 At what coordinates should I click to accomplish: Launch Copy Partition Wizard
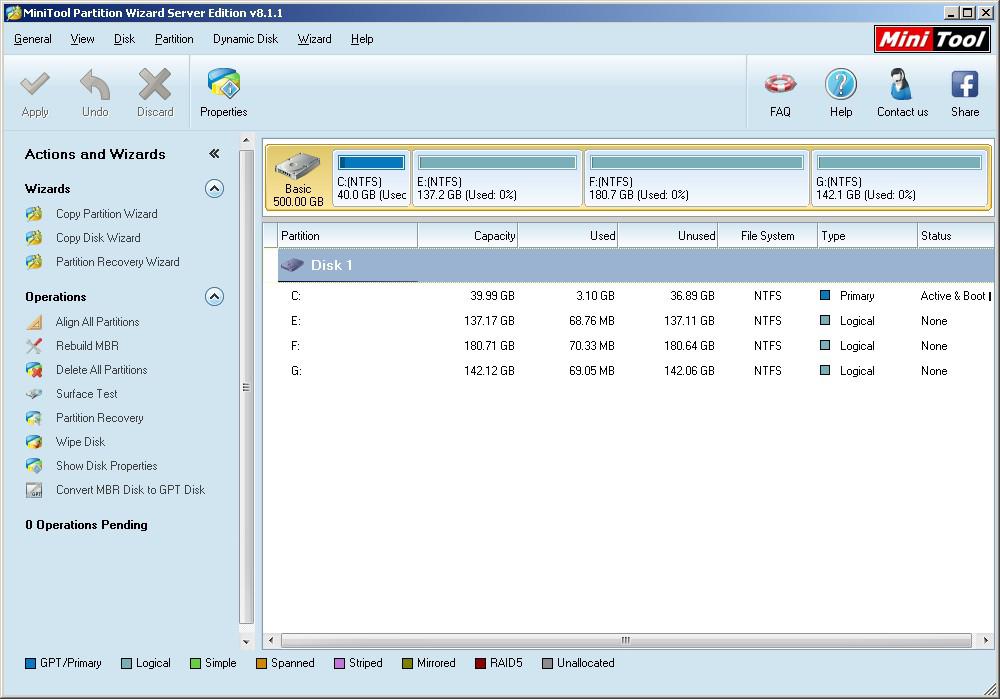[106, 214]
